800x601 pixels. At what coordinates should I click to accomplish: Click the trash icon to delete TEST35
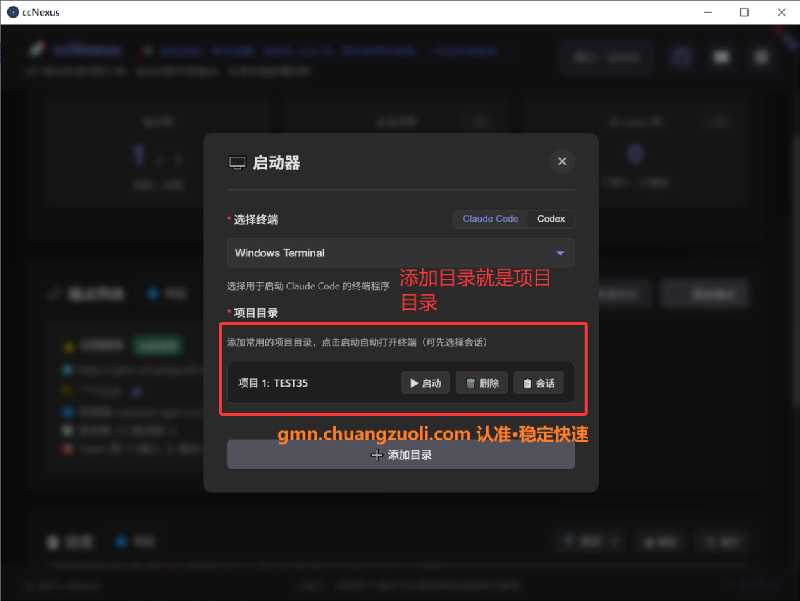click(x=470, y=383)
